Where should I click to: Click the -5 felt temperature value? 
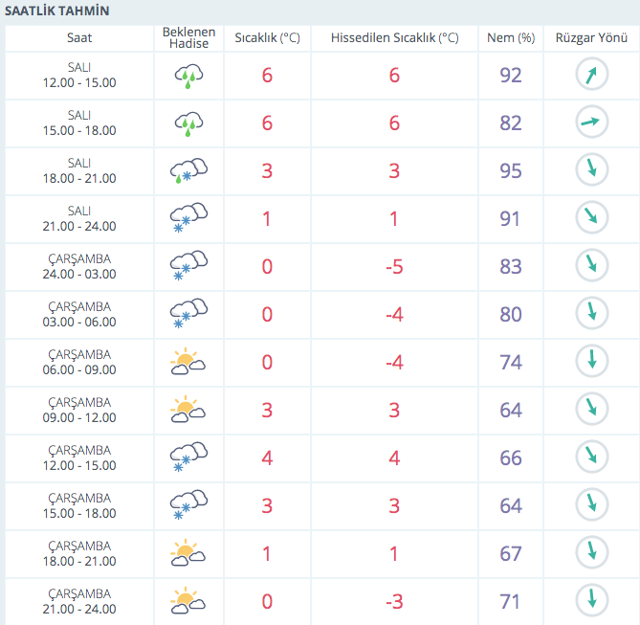394,267
